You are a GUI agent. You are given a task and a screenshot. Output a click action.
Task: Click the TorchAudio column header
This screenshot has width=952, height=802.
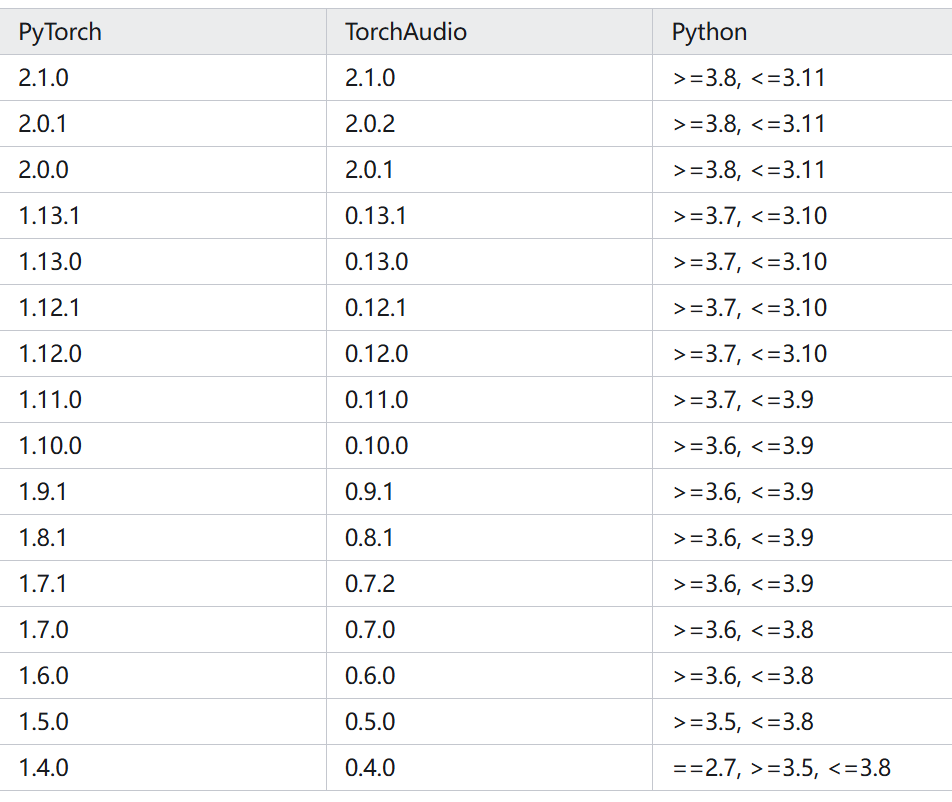click(489, 32)
